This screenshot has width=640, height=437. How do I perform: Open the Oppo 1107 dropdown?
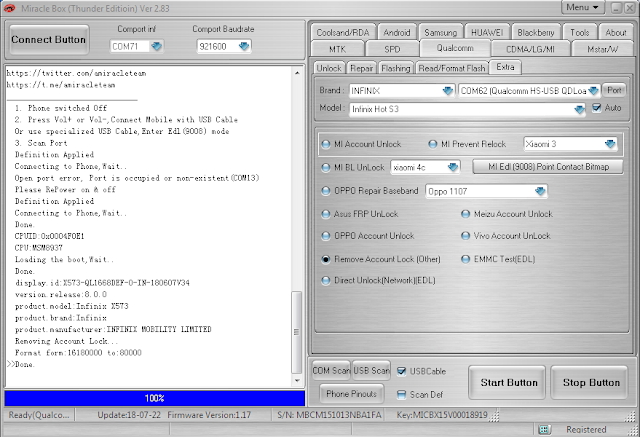tap(540, 191)
